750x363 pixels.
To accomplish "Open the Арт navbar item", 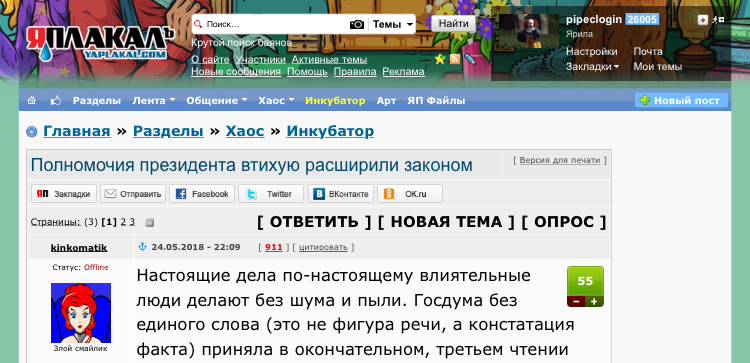I will (x=386, y=100).
